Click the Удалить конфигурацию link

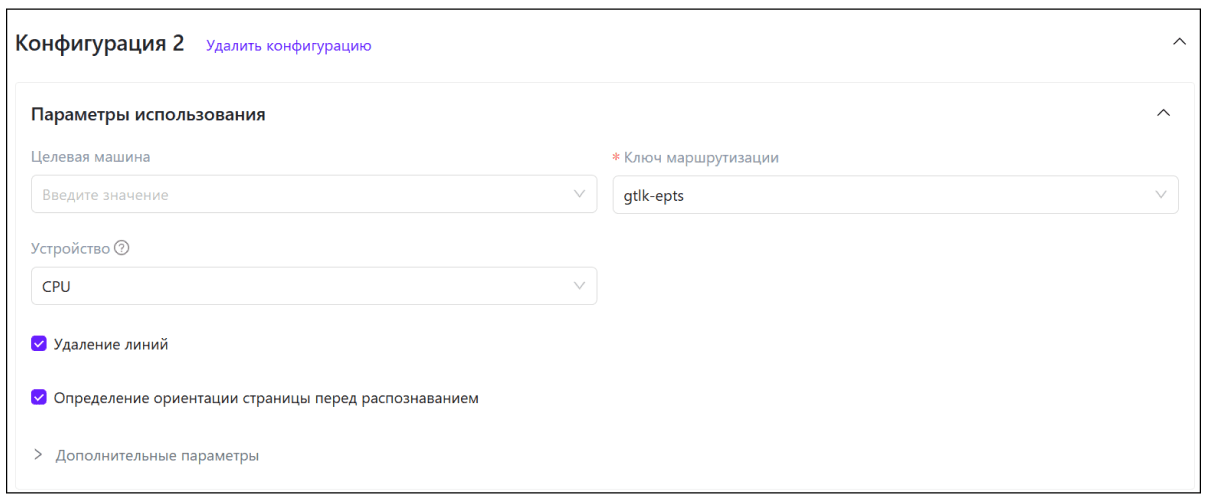288,46
